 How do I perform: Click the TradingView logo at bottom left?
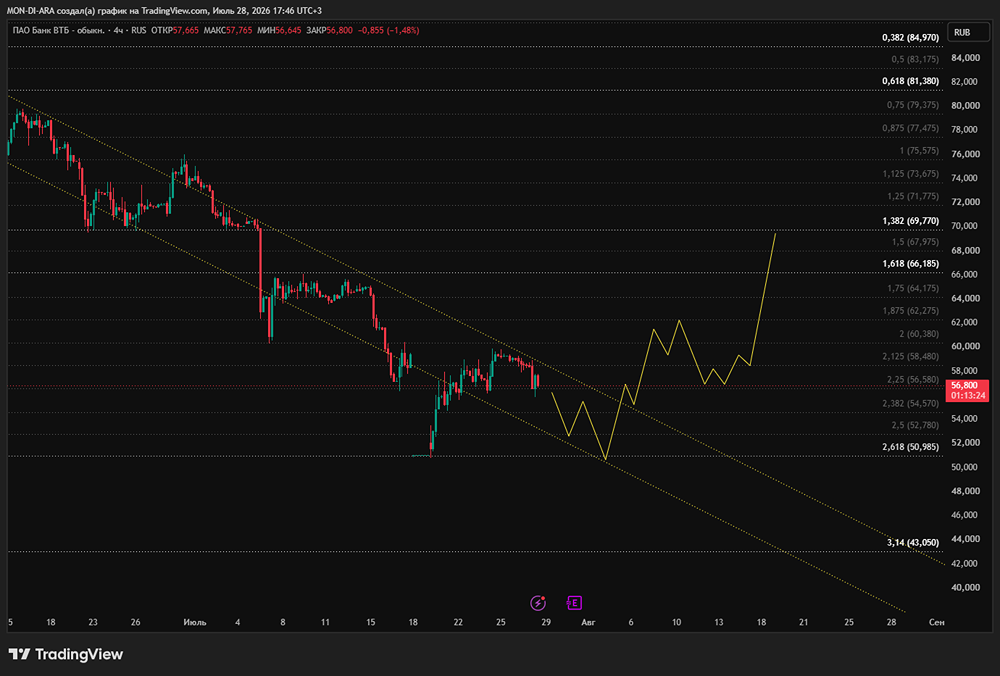tap(66, 654)
